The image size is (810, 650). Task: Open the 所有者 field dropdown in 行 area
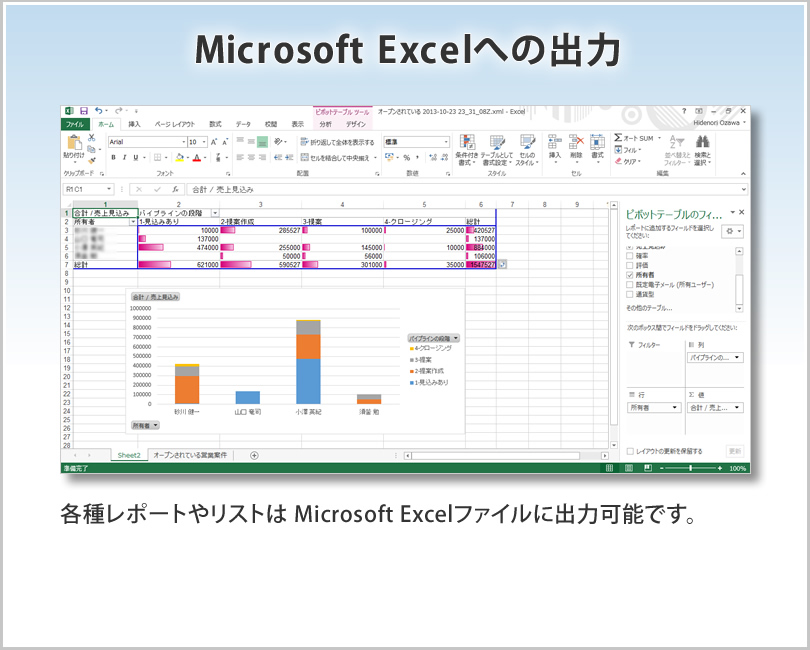675,408
